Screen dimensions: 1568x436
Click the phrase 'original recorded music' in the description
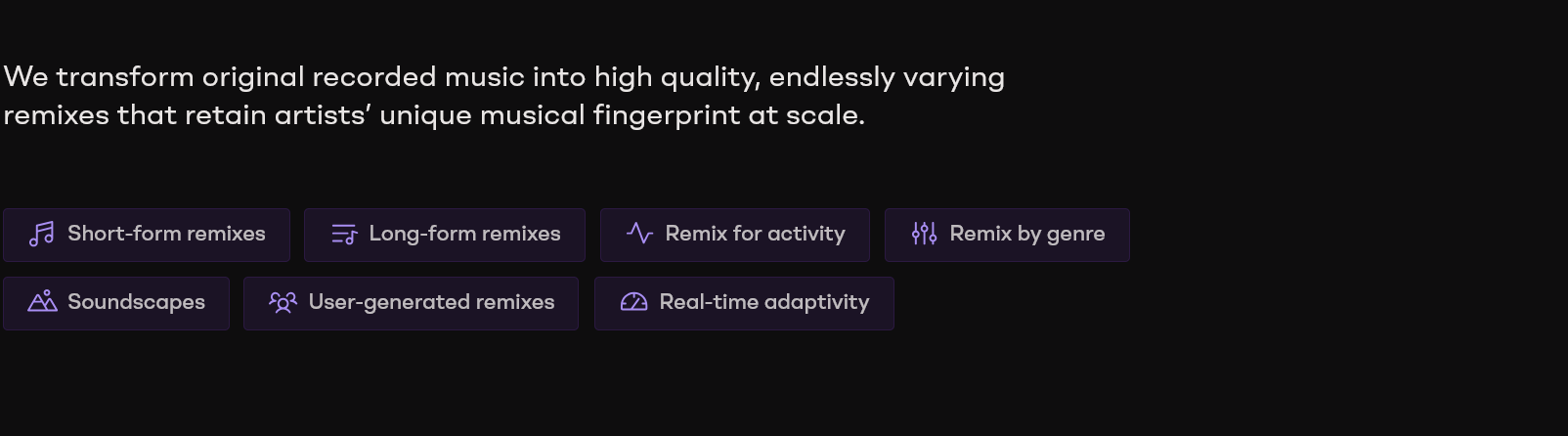point(363,77)
